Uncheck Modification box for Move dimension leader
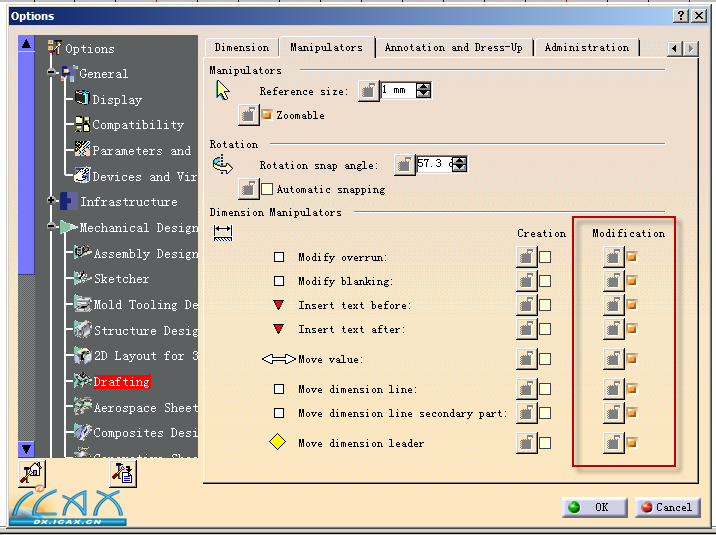 pyautogui.click(x=632, y=443)
